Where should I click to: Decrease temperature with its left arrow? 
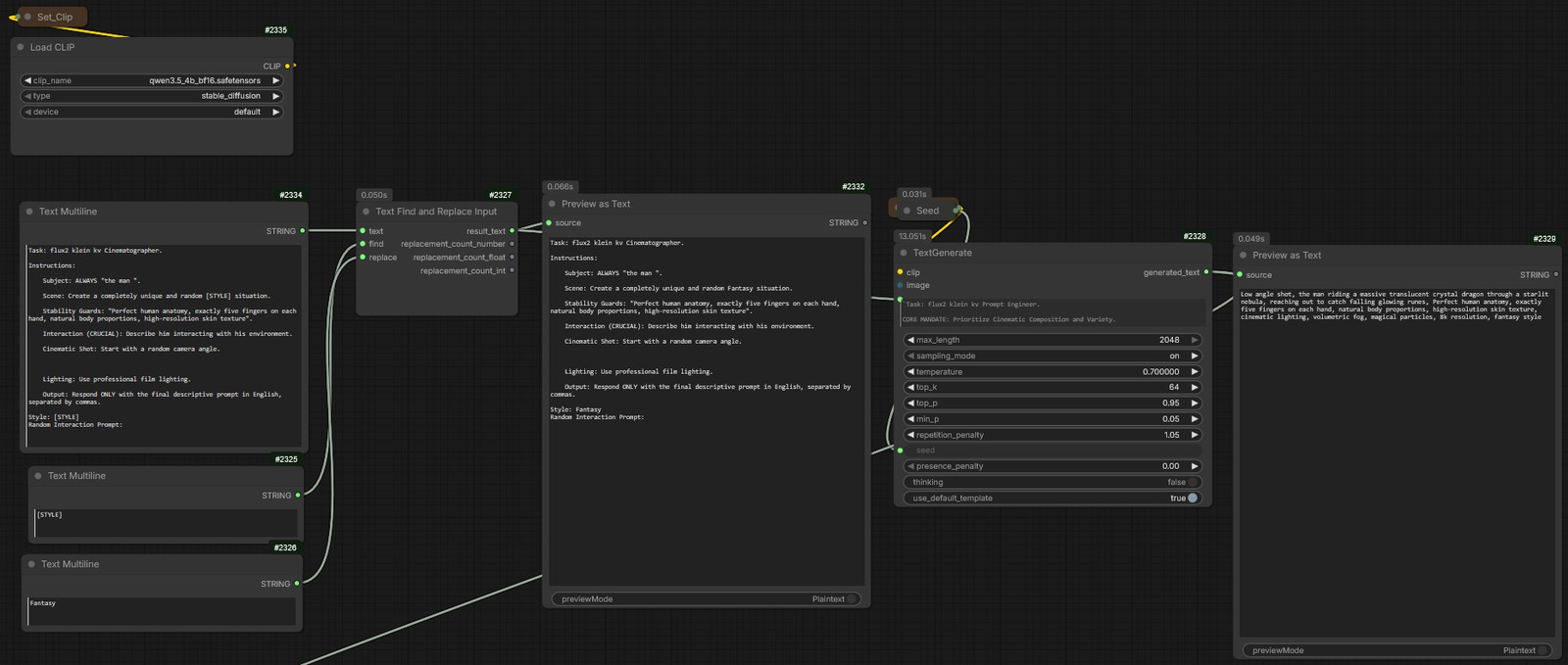[909, 372]
